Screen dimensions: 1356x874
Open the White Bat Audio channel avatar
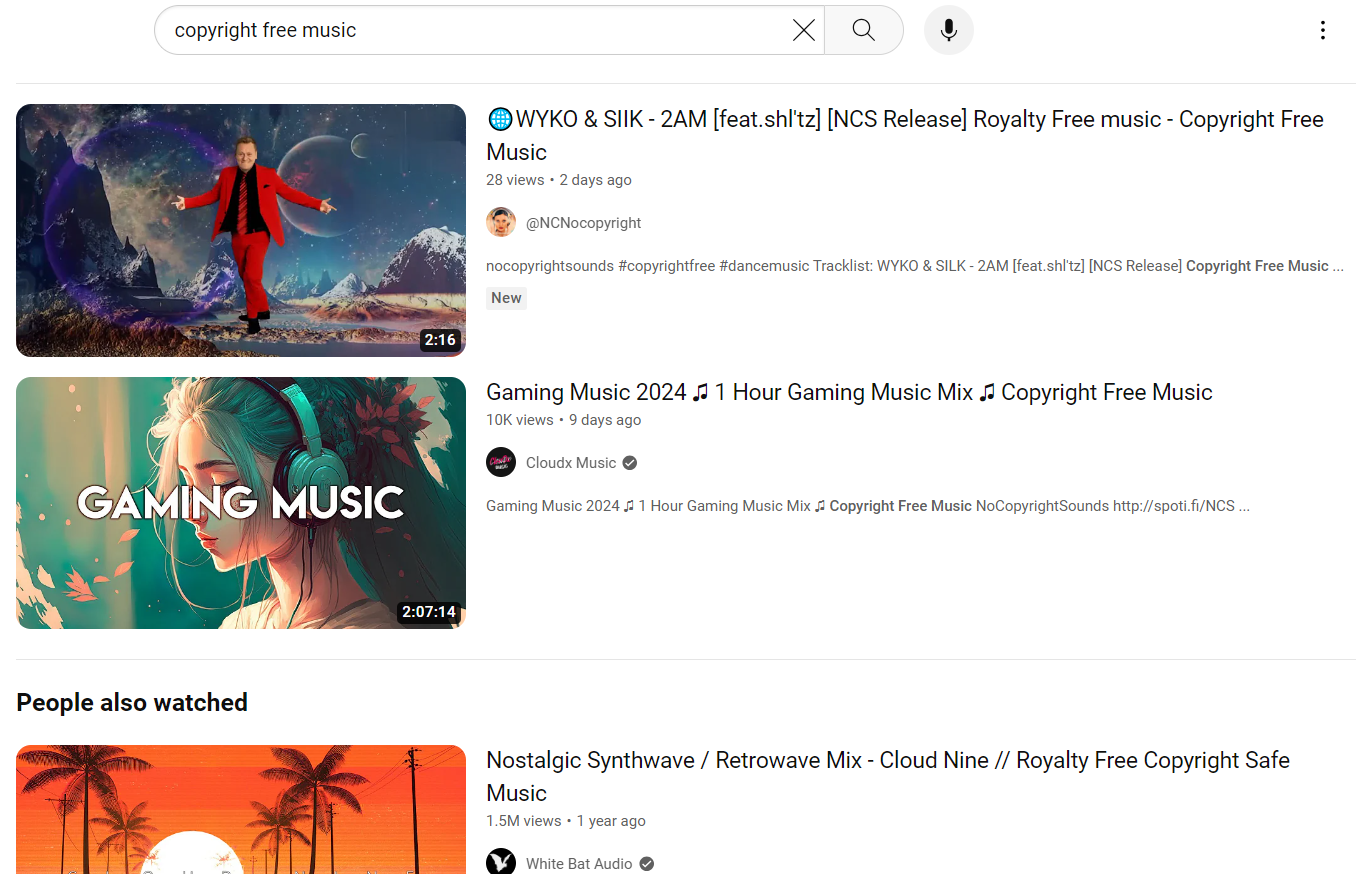point(501,863)
